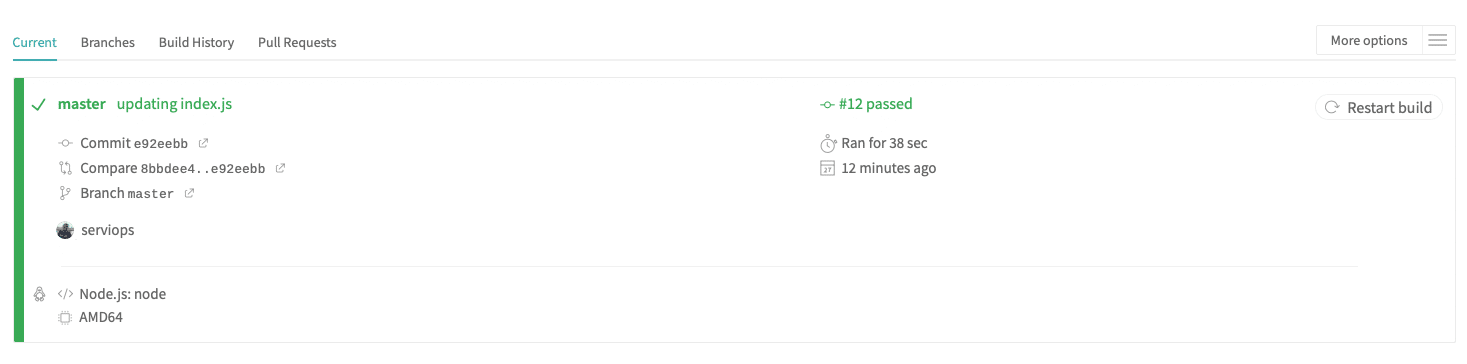Click the Linux penguin OS icon
Screen dimensions: 1467x364
click(39, 294)
